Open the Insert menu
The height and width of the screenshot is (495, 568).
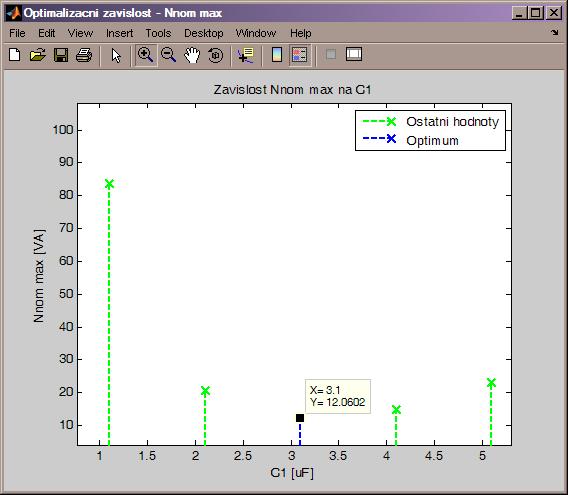[x=119, y=33]
